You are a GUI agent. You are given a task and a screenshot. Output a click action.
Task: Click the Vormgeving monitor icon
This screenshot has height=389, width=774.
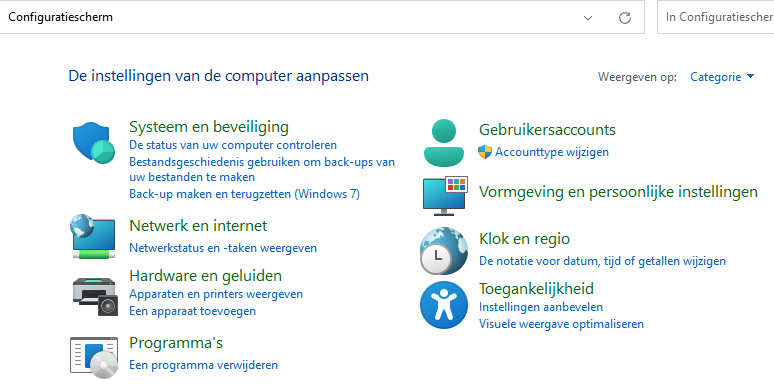pos(445,195)
